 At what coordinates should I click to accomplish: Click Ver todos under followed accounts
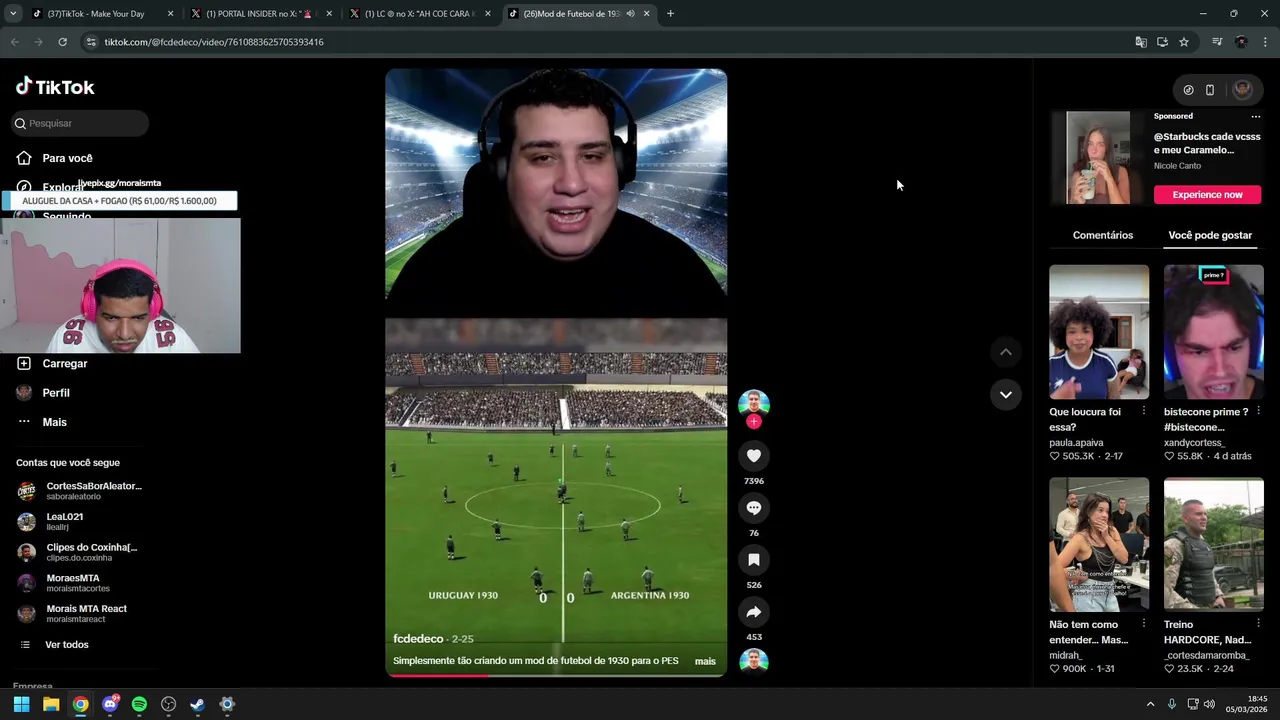click(66, 645)
